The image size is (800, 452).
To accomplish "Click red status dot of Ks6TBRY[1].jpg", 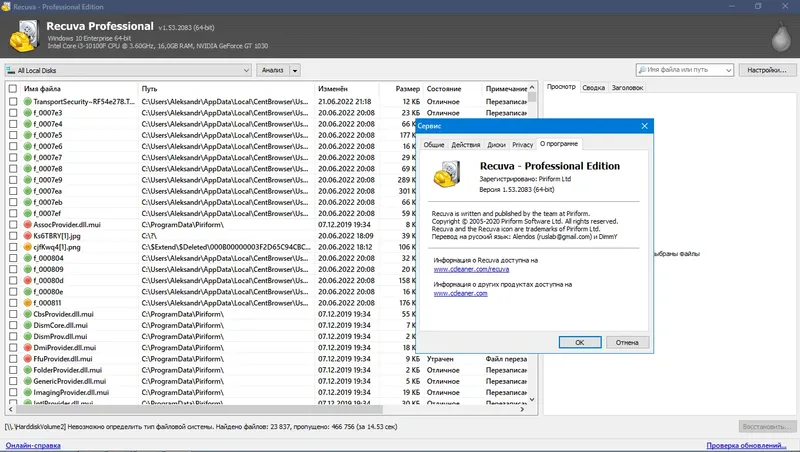I will 28,236.
